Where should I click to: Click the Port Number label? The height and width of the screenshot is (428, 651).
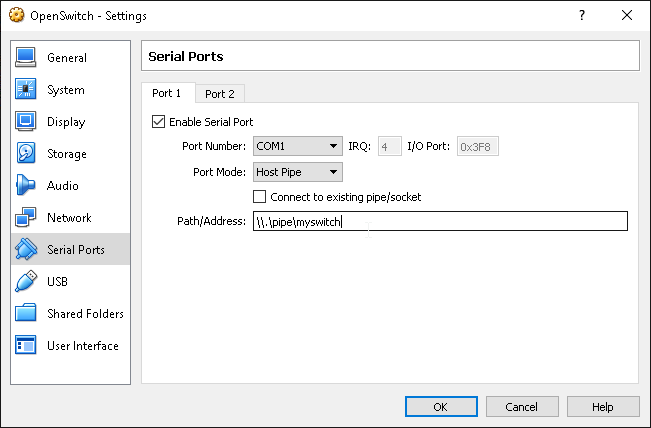pyautogui.click(x=214, y=146)
